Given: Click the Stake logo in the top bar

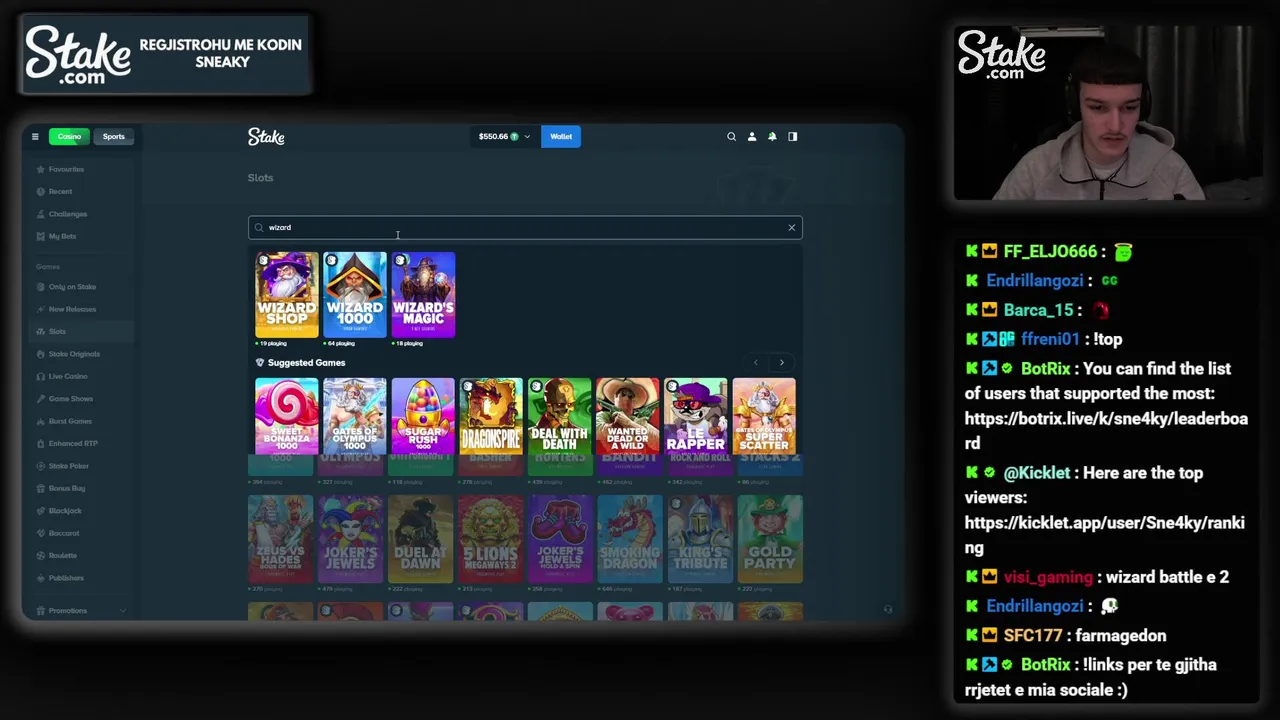Looking at the screenshot, I should (266, 137).
